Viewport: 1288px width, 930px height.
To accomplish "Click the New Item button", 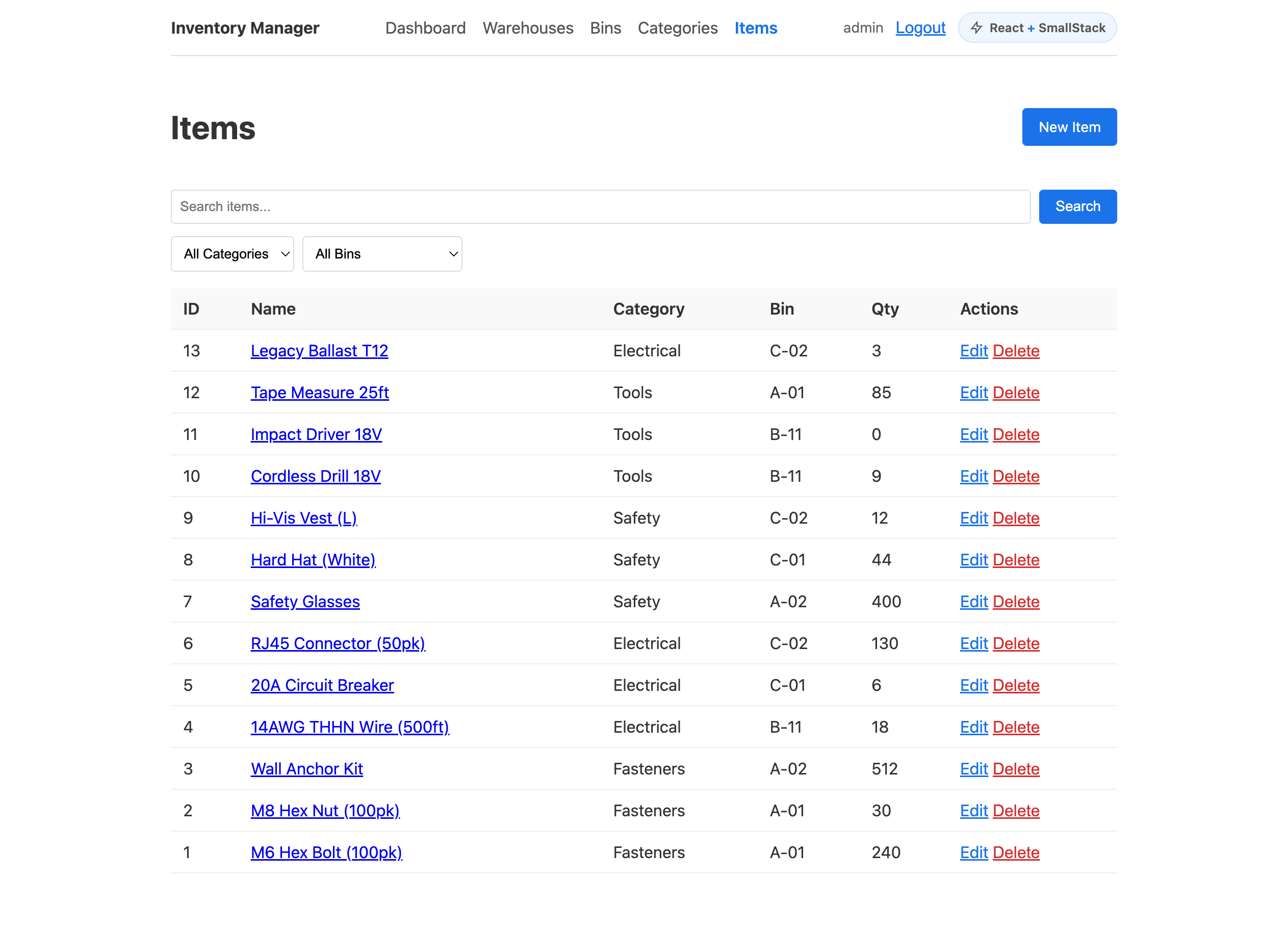I will click(x=1069, y=127).
